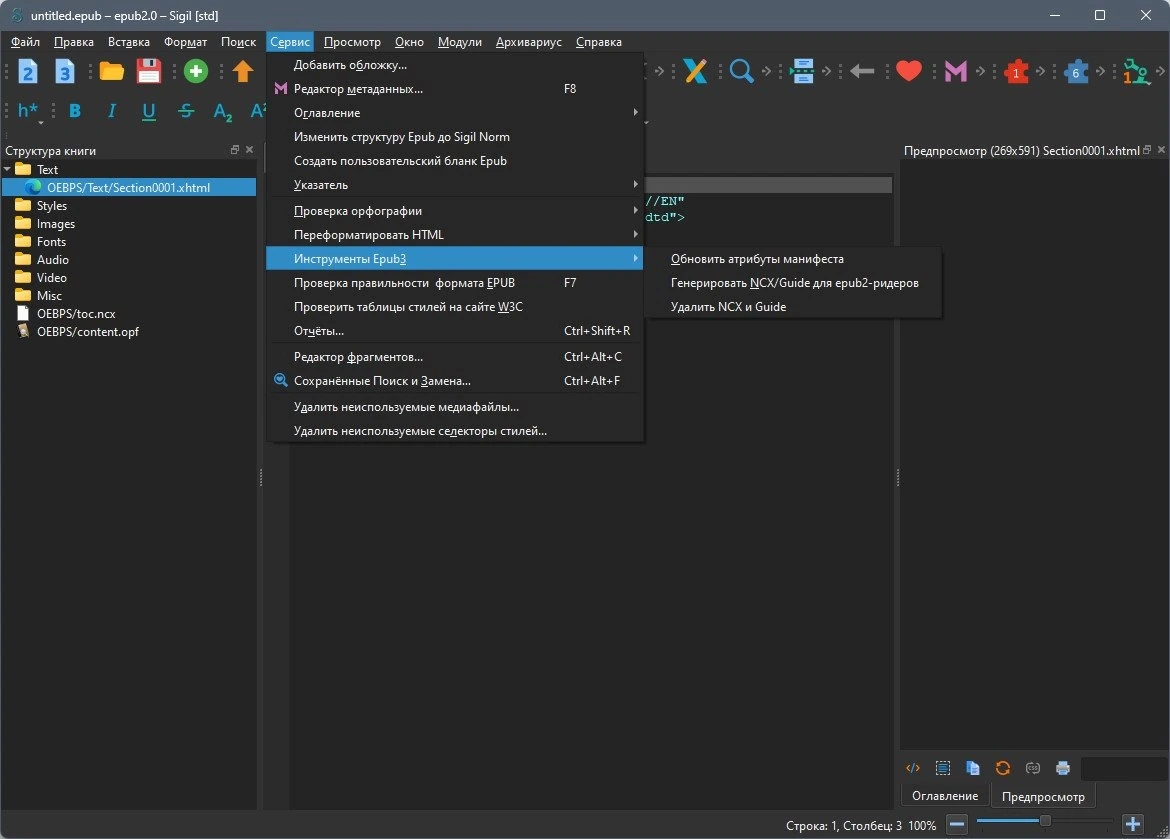Click the X pencil toolbar icon
Image resolution: width=1170 pixels, height=839 pixels.
click(695, 72)
